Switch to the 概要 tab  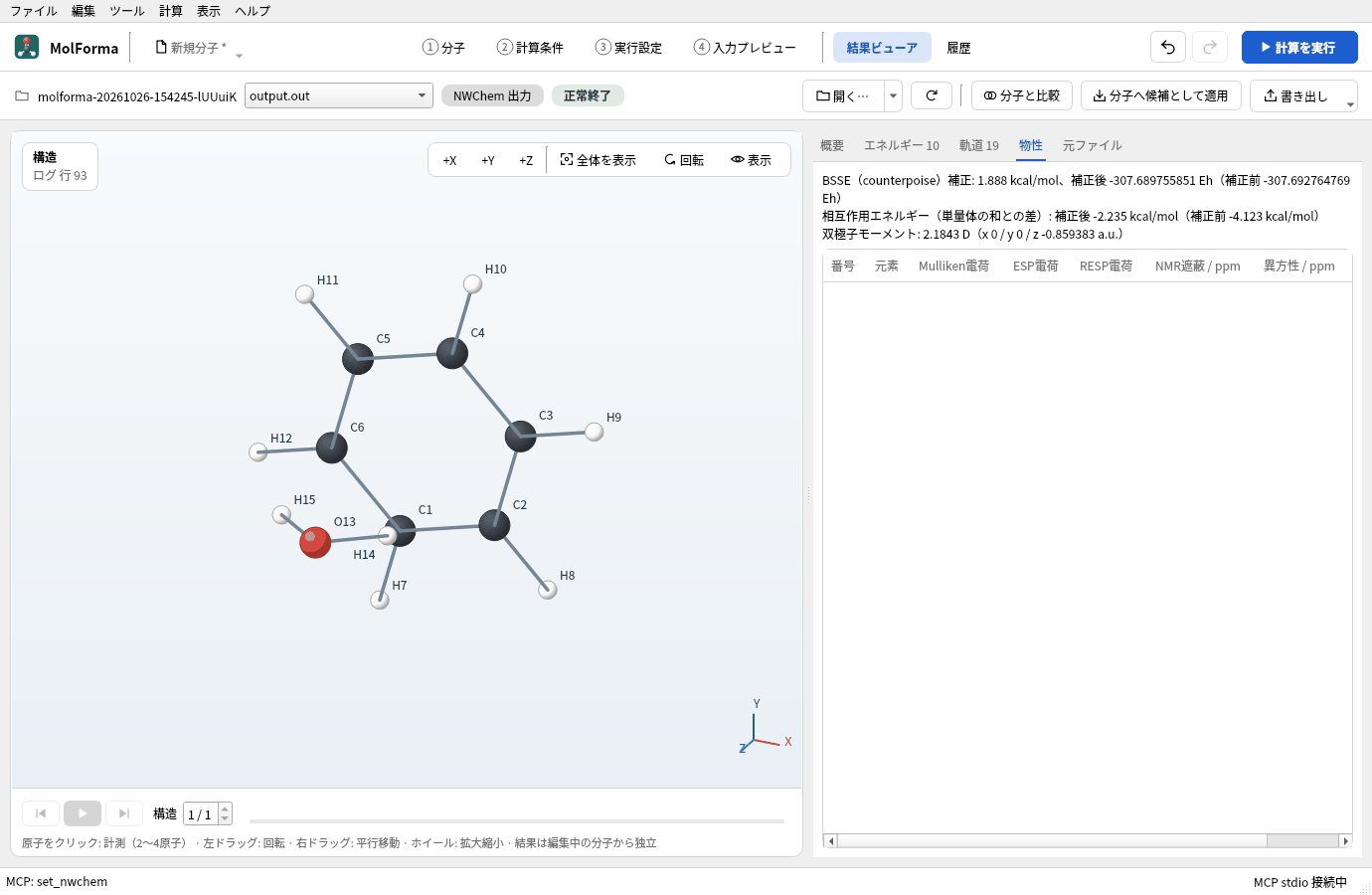tap(832, 145)
